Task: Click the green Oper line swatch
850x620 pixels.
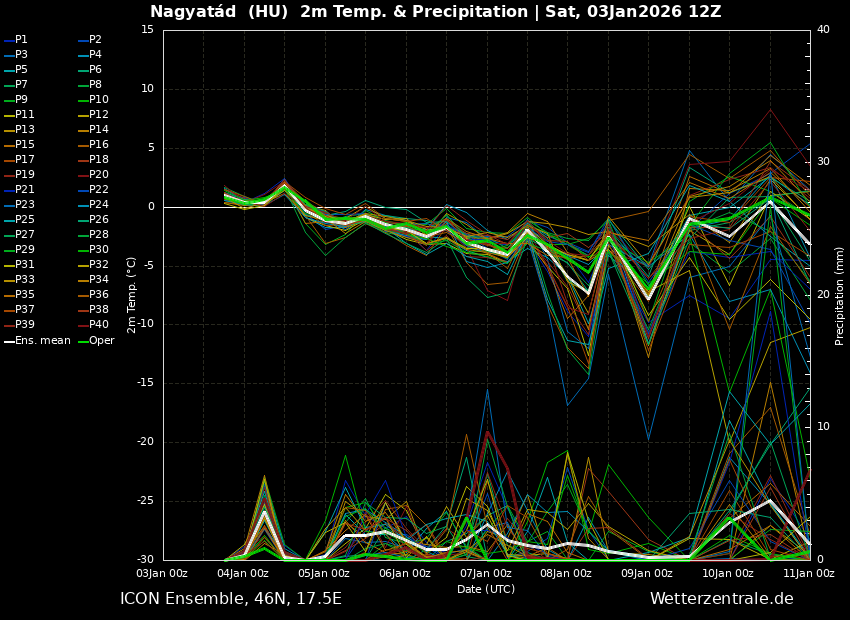Action: pos(83,341)
